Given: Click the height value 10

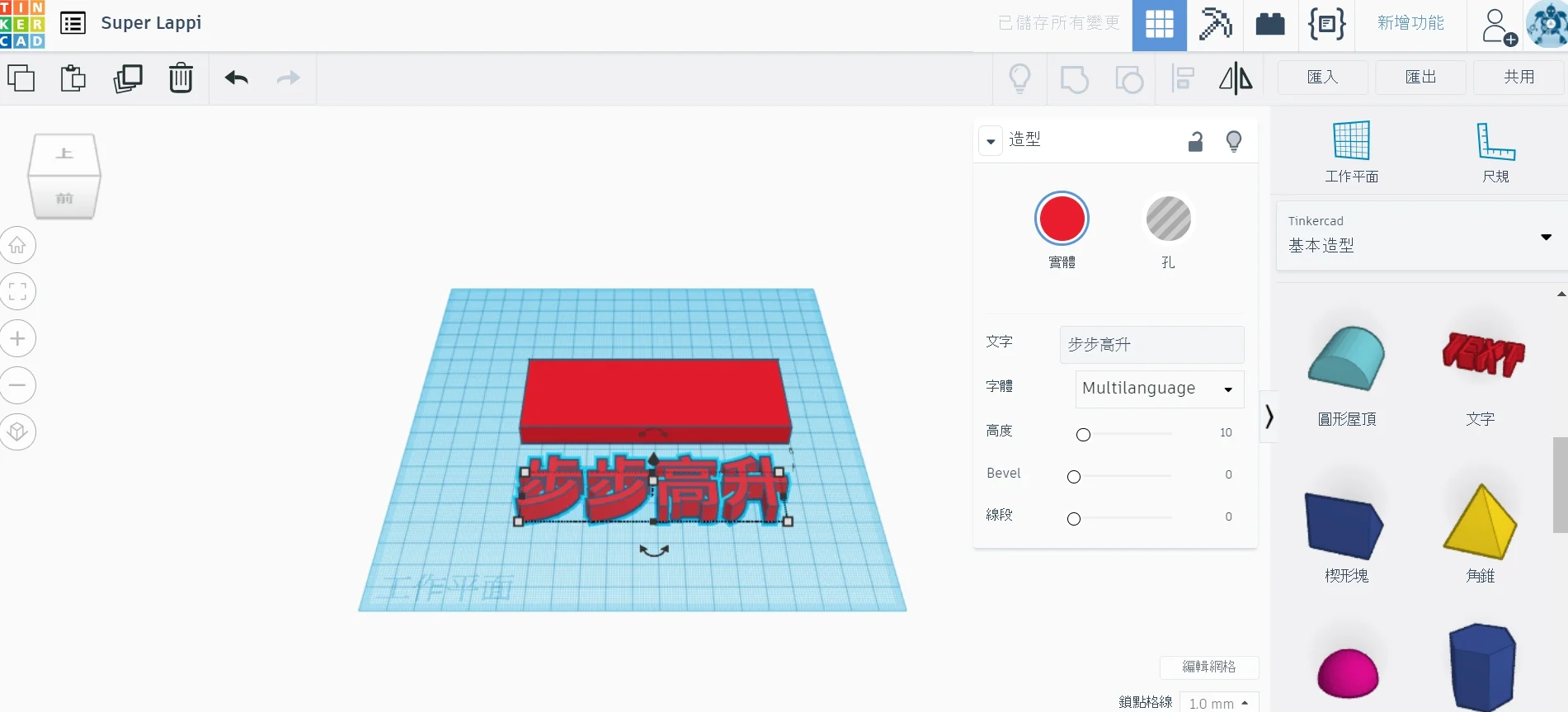Looking at the screenshot, I should 1226,432.
